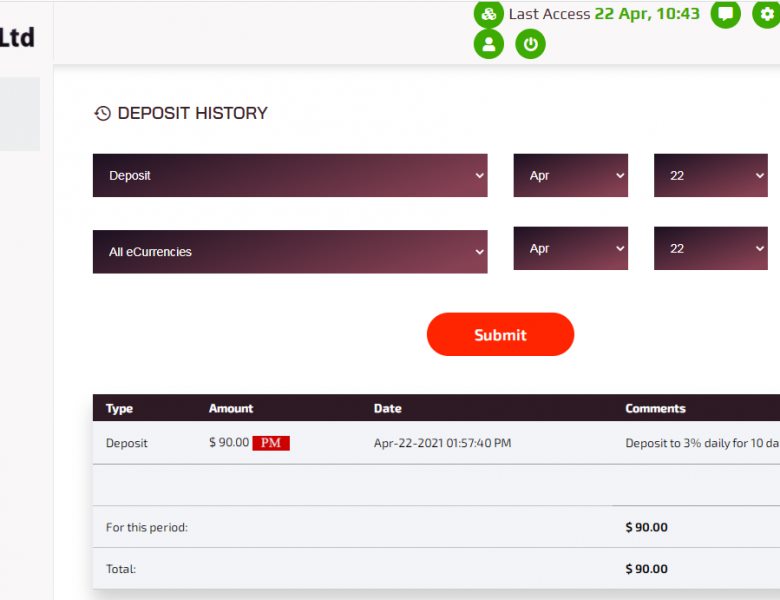Screen dimensions: 780x600
Task: Open the green user profile icon
Action: [x=488, y=44]
